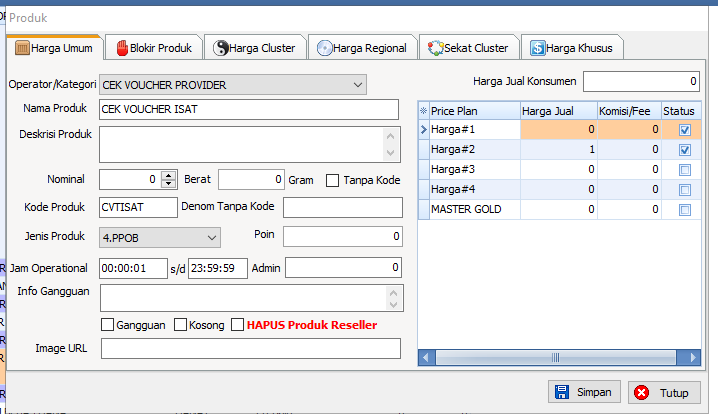Screen dimensions: 718x414
Task: Click the yin-yang Harga Cluster icon
Action: [221, 48]
